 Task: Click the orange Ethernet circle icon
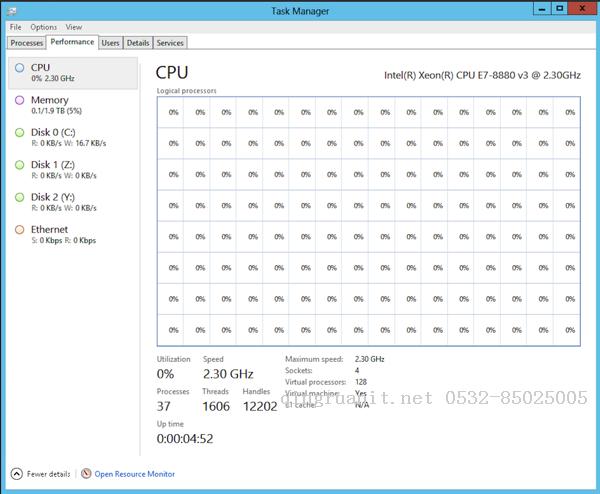20,229
